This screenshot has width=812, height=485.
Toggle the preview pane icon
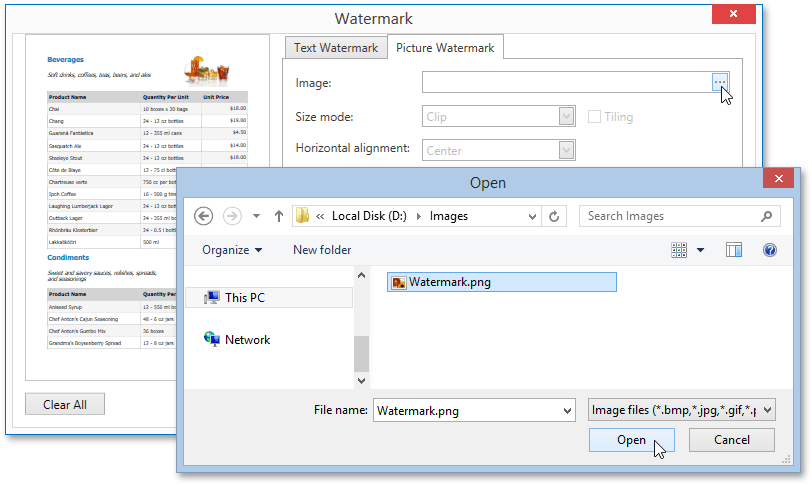[x=734, y=250]
